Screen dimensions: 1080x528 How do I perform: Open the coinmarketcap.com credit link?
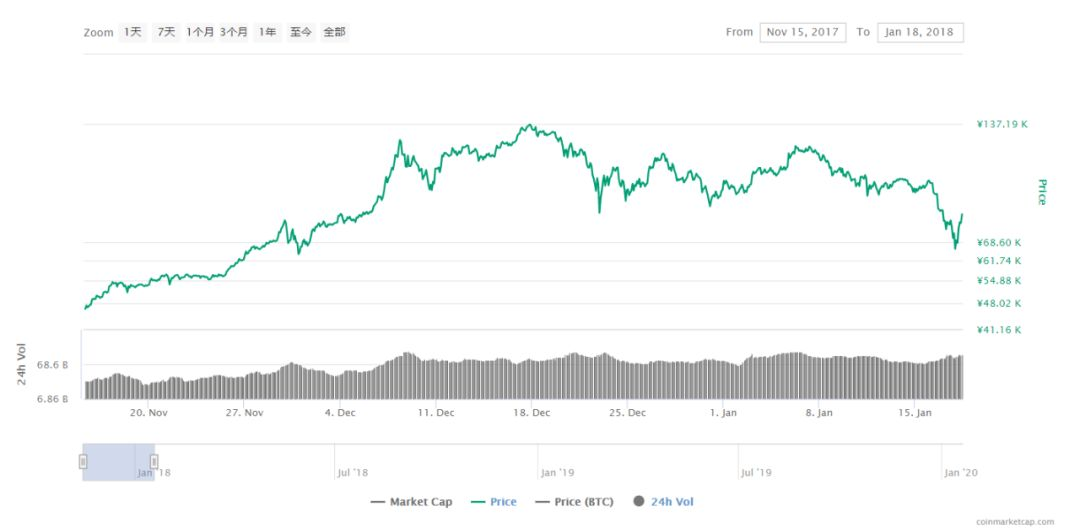[x=1015, y=522]
